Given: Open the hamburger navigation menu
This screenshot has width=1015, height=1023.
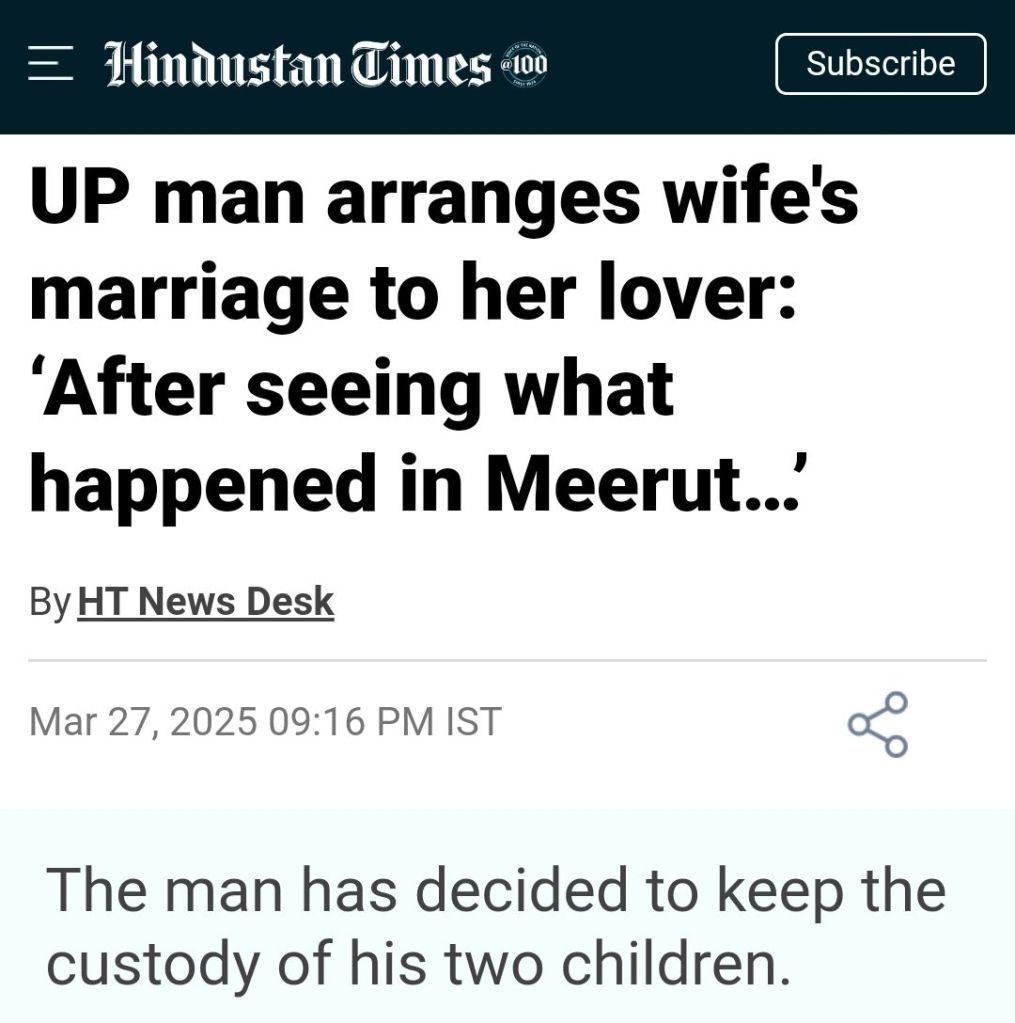Looking at the screenshot, I should pyautogui.click(x=50, y=66).
